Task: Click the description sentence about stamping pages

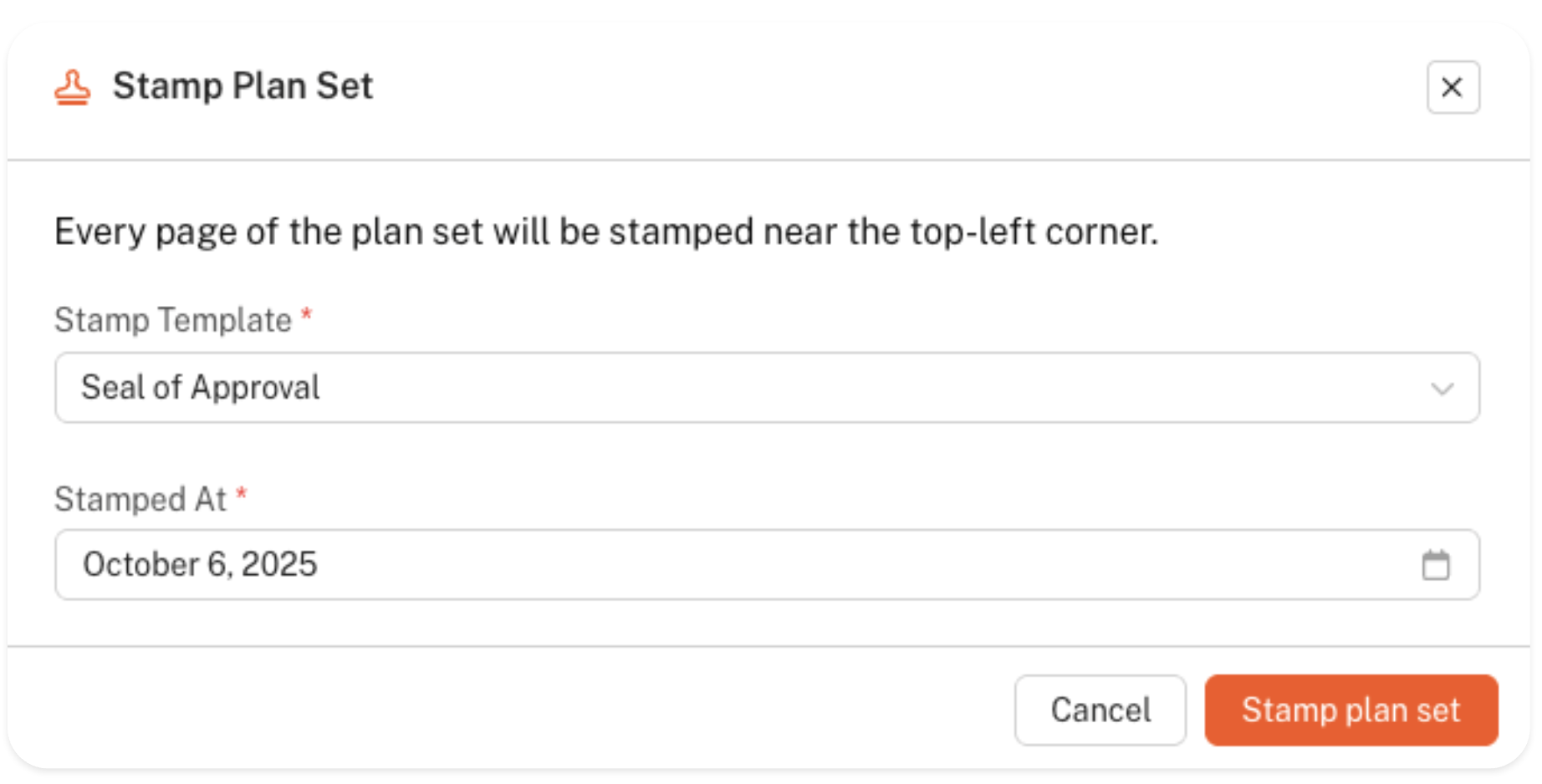Action: point(606,232)
